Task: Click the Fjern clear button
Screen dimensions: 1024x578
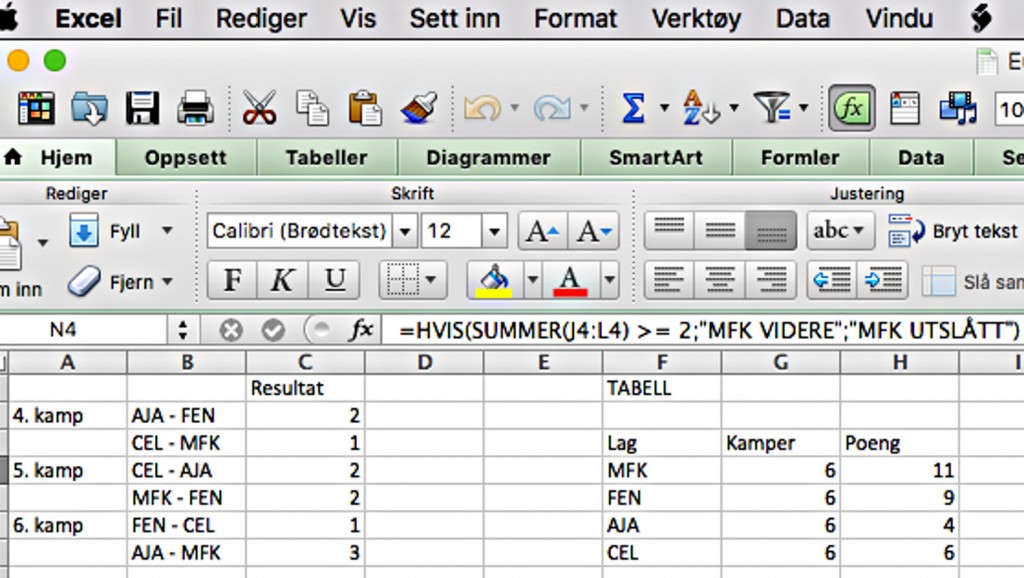Action: tap(121, 282)
